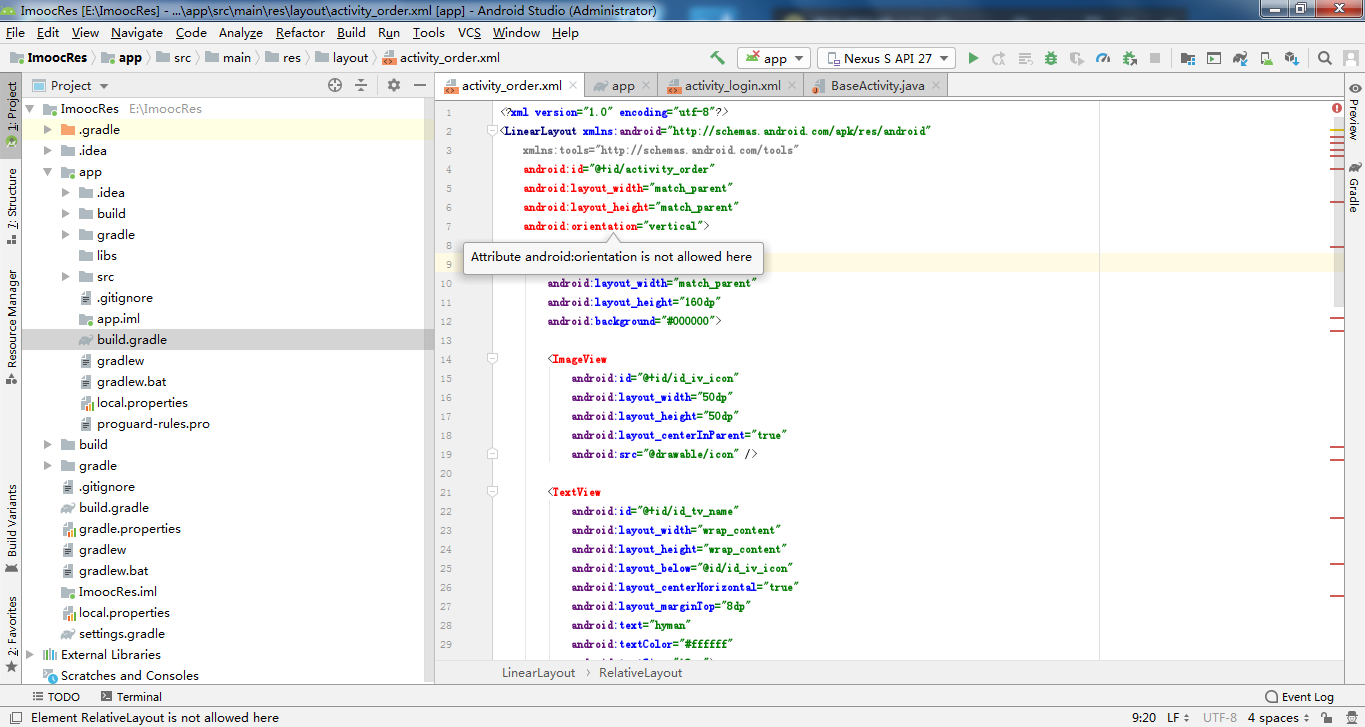Viewport: 1365px width, 727px height.
Task: Open the Analyze menu
Action: coord(240,32)
